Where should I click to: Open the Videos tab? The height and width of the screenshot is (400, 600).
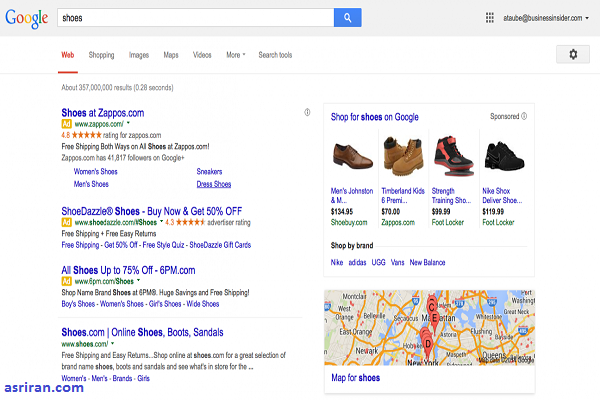coord(202,55)
